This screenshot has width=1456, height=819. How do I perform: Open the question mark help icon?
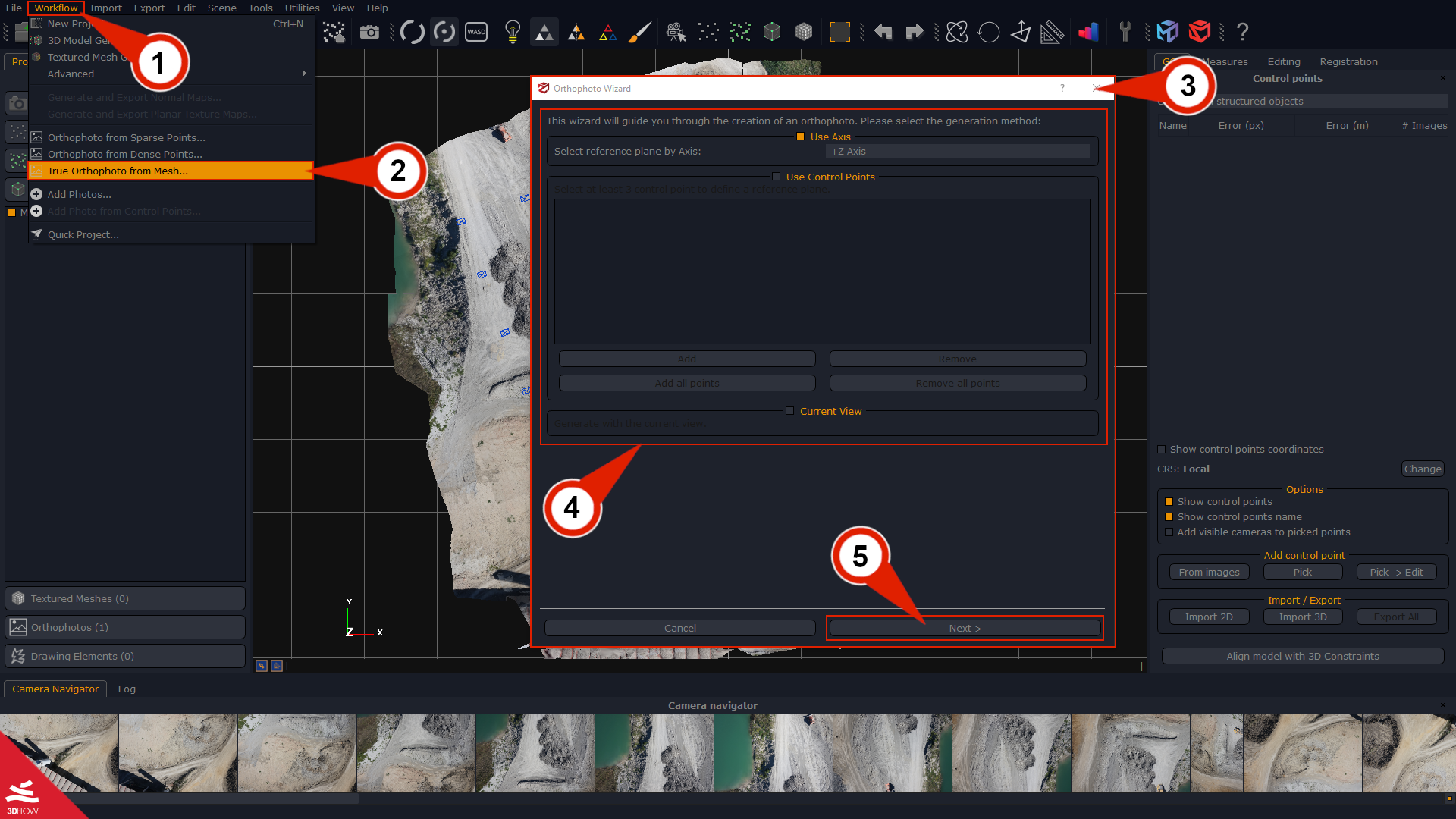1242,32
